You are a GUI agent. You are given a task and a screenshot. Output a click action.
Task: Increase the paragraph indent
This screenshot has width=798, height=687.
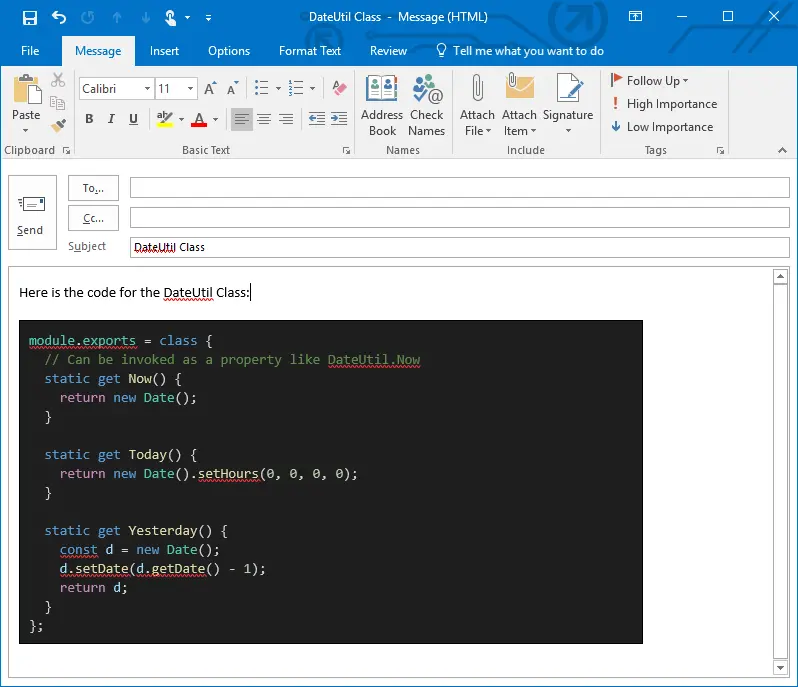pos(339,119)
